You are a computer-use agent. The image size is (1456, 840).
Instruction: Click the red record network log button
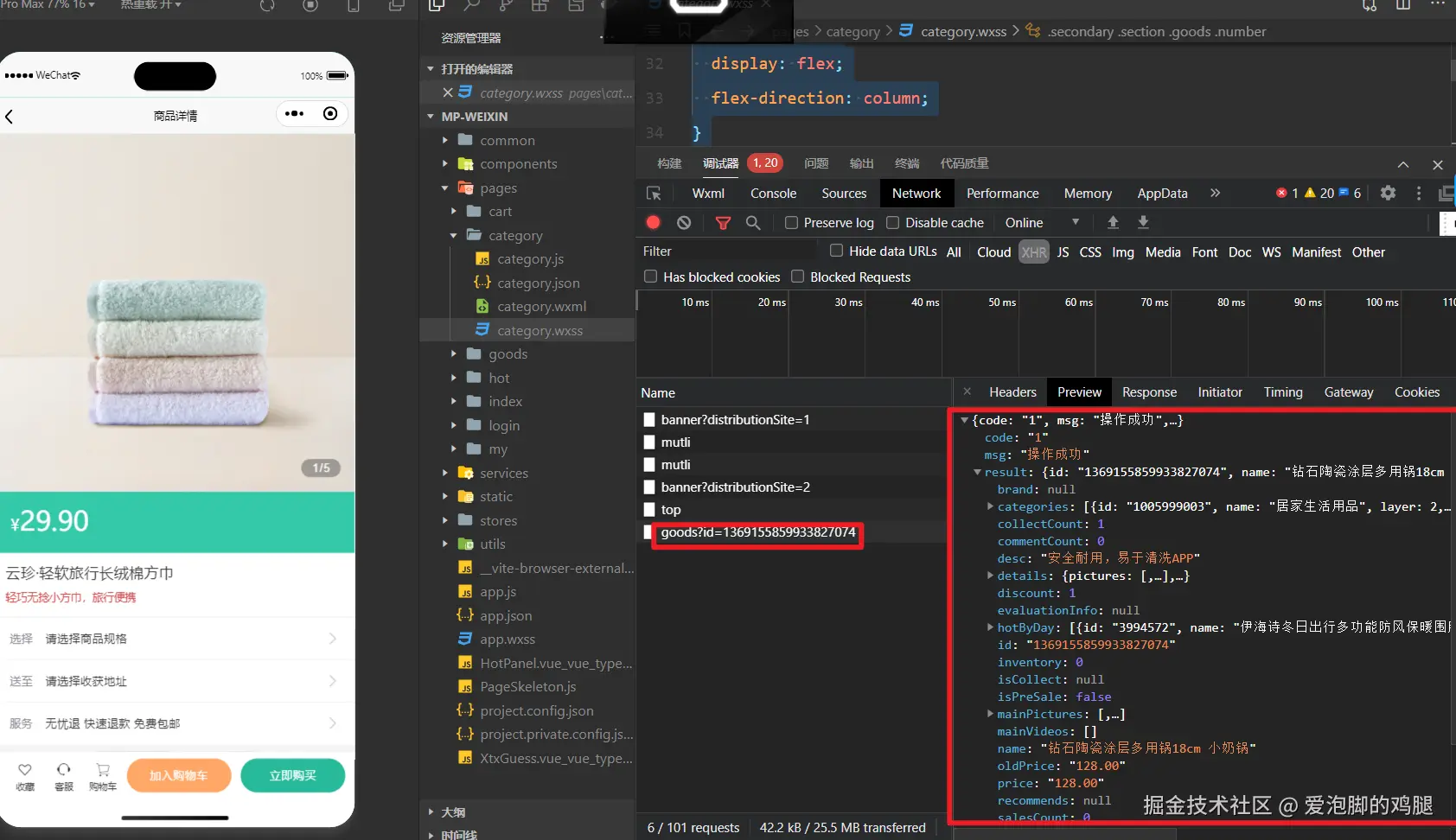point(654,222)
